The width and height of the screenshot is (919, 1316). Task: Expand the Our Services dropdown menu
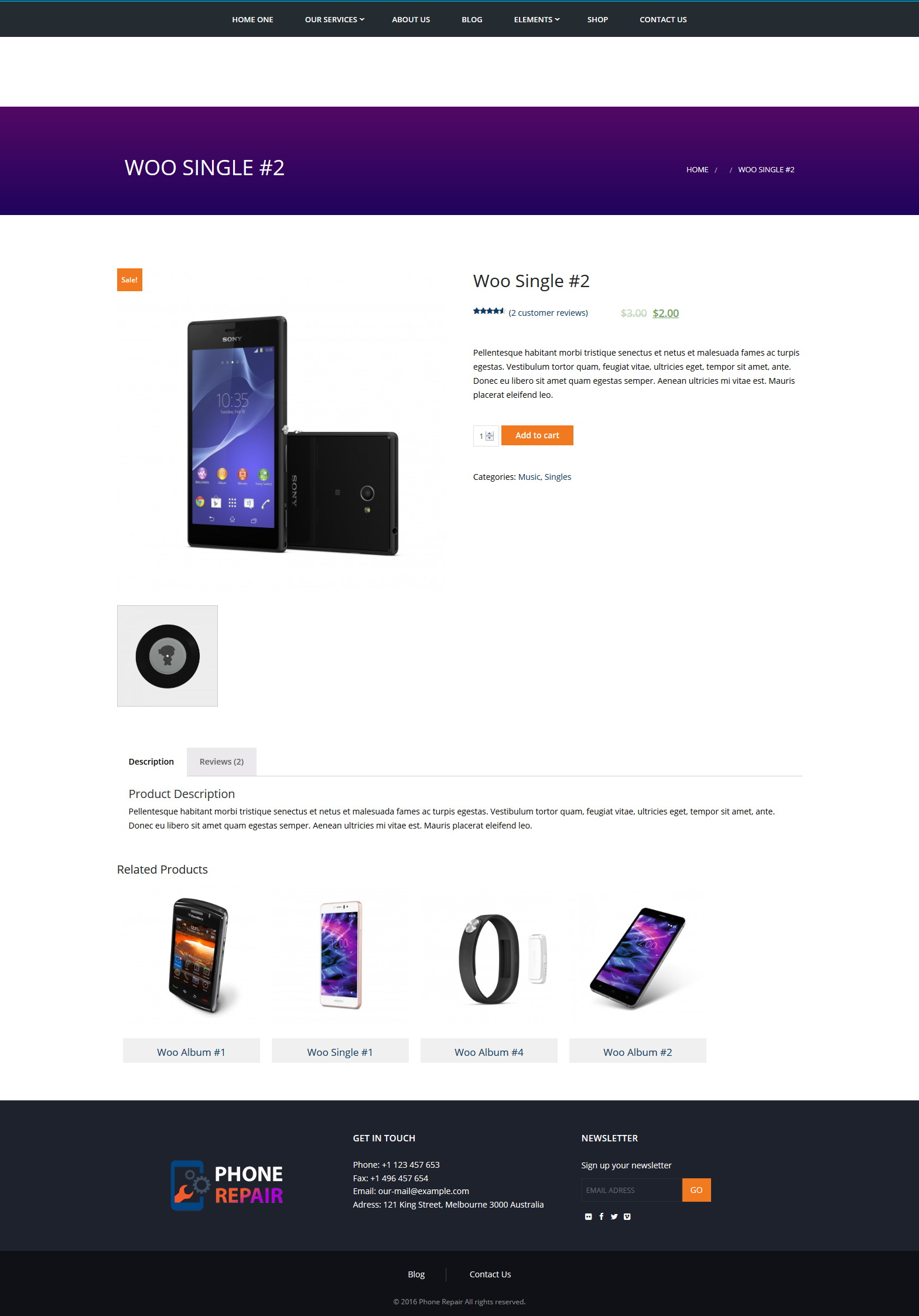click(x=334, y=19)
